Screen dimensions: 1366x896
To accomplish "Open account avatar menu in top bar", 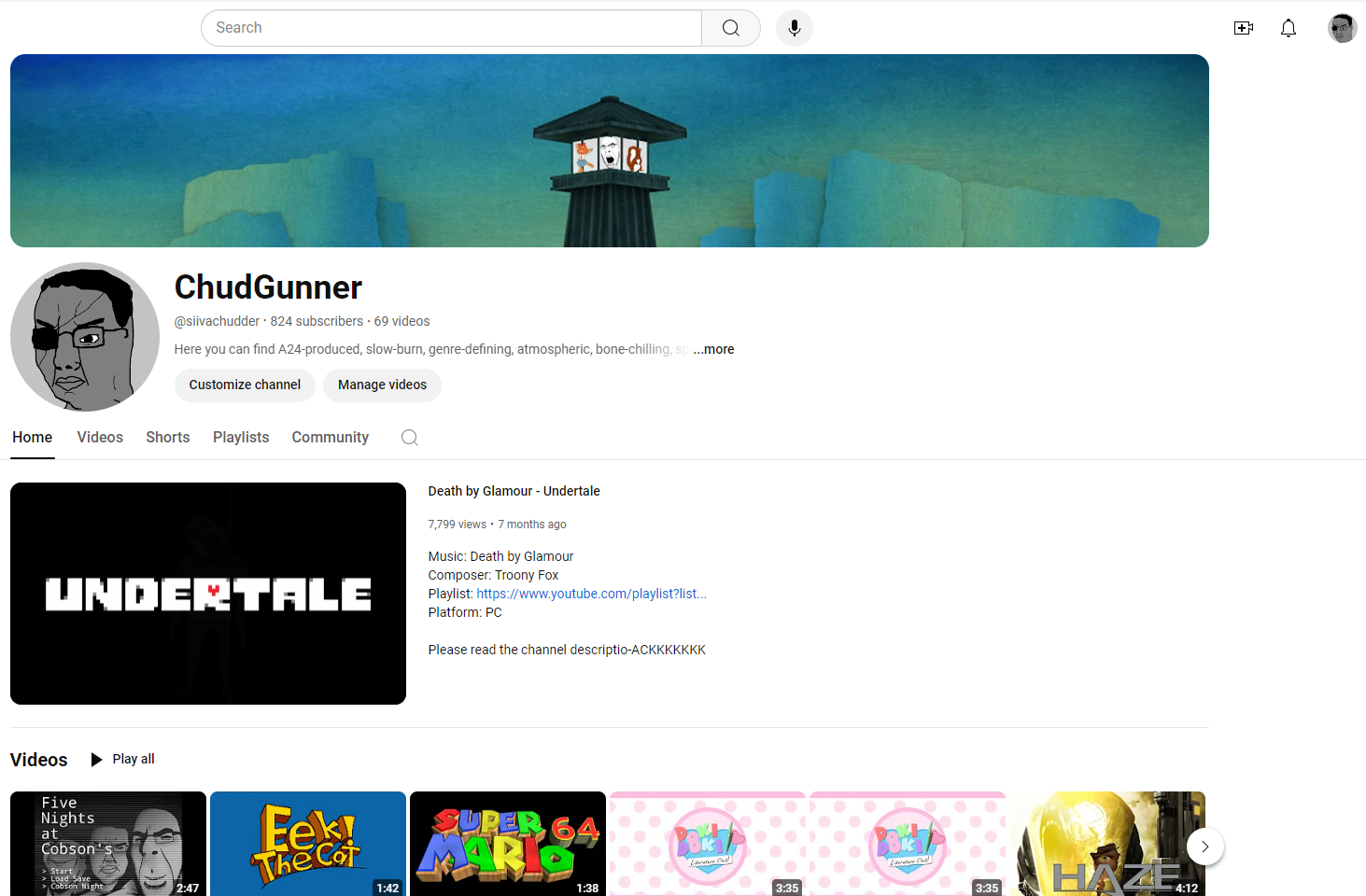I will (1343, 28).
